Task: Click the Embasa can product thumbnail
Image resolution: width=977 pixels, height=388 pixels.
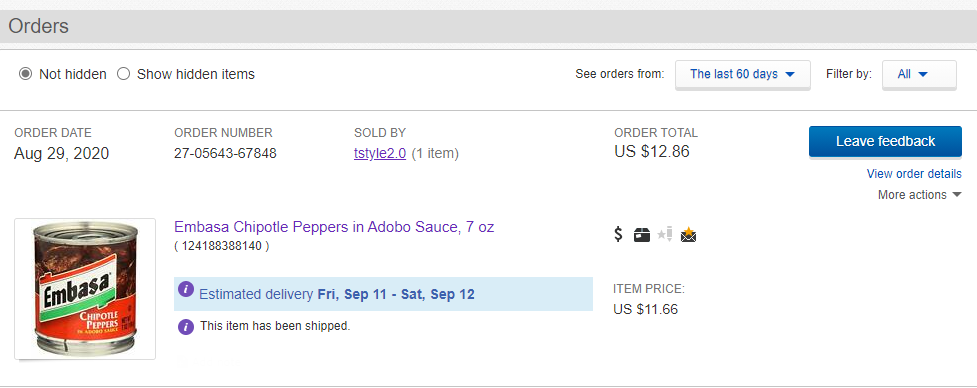Action: click(x=85, y=289)
